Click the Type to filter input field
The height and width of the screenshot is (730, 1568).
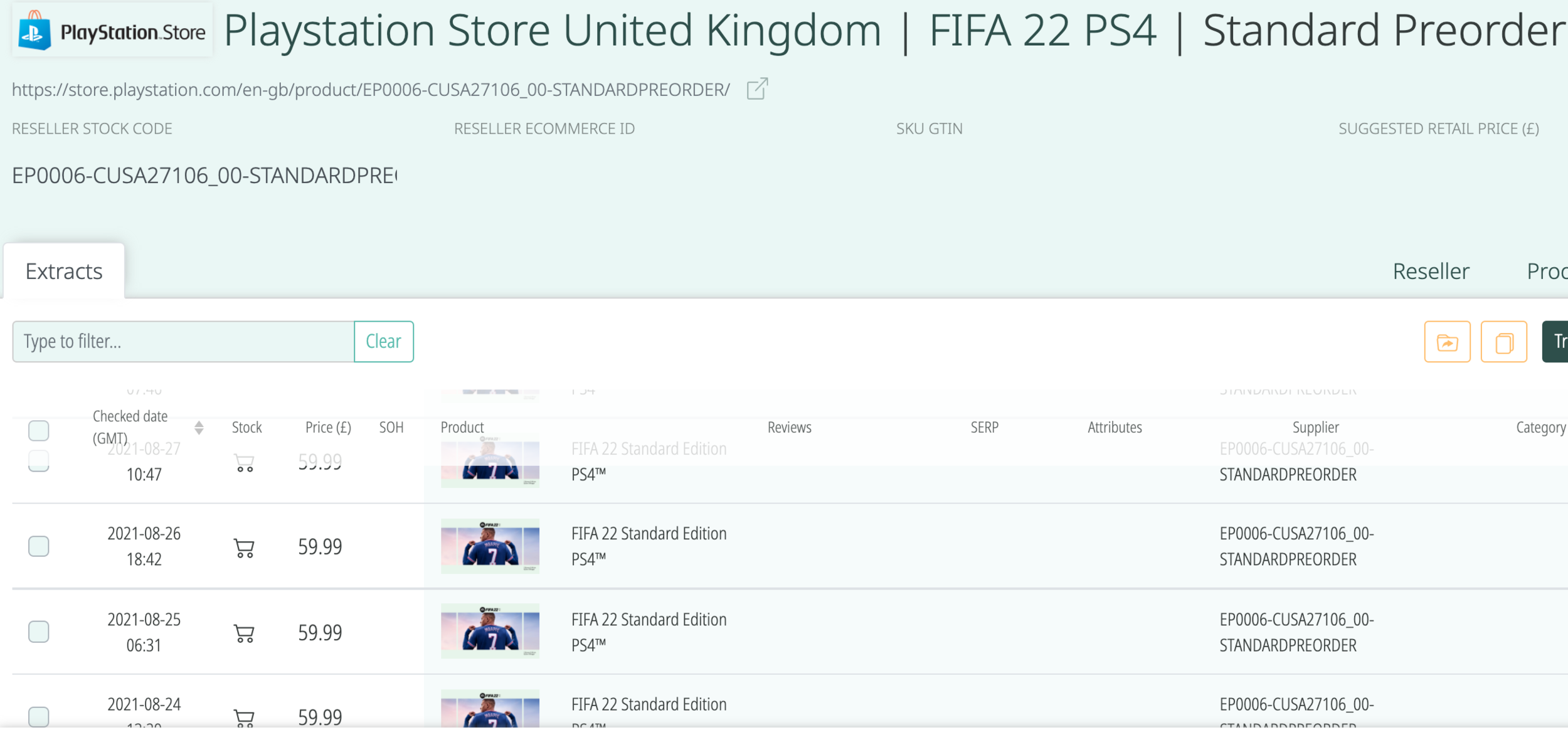click(x=183, y=342)
